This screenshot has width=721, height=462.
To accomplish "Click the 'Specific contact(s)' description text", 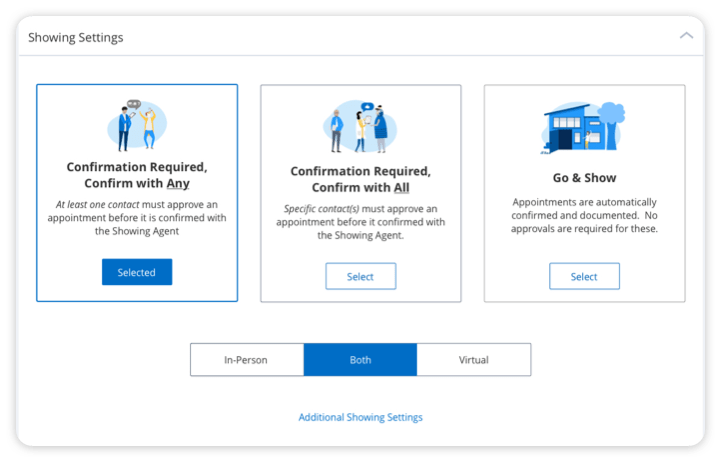I will point(360,222).
